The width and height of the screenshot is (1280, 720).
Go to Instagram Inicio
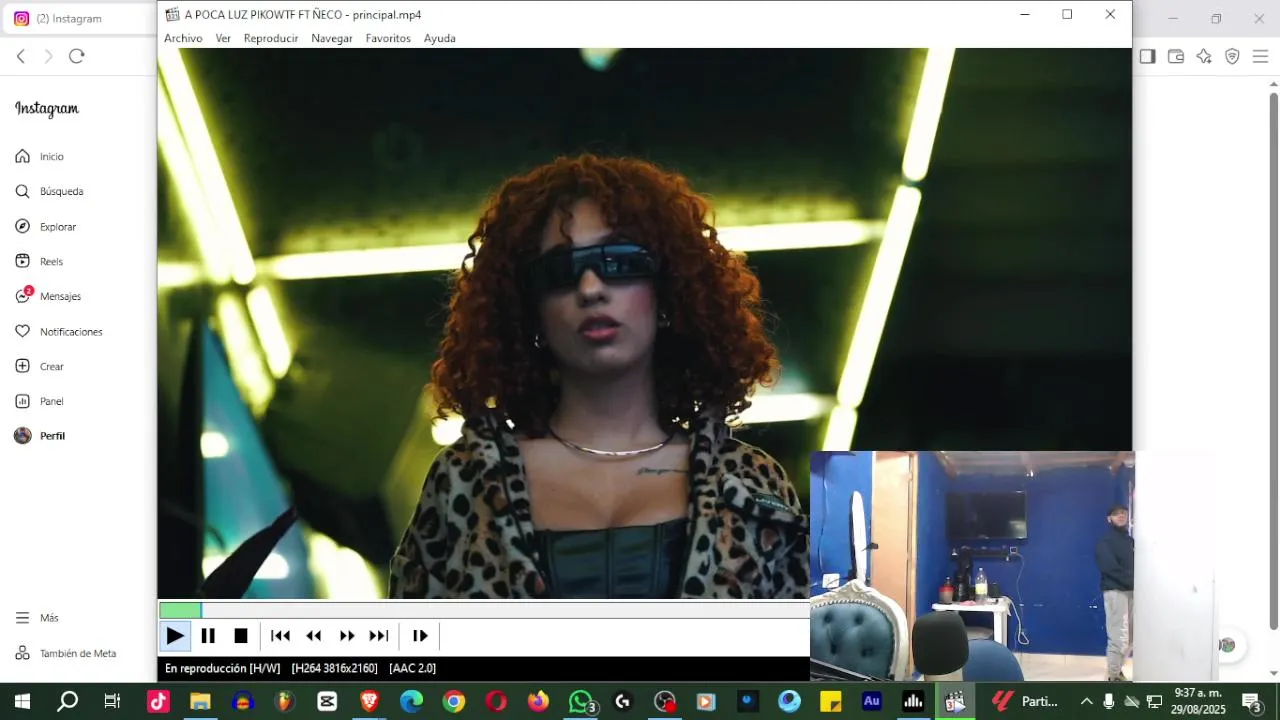pyautogui.click(x=40, y=157)
